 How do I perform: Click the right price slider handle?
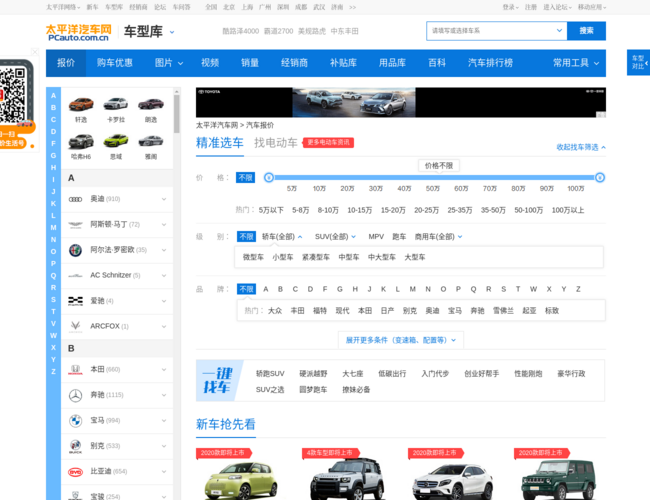(x=599, y=178)
